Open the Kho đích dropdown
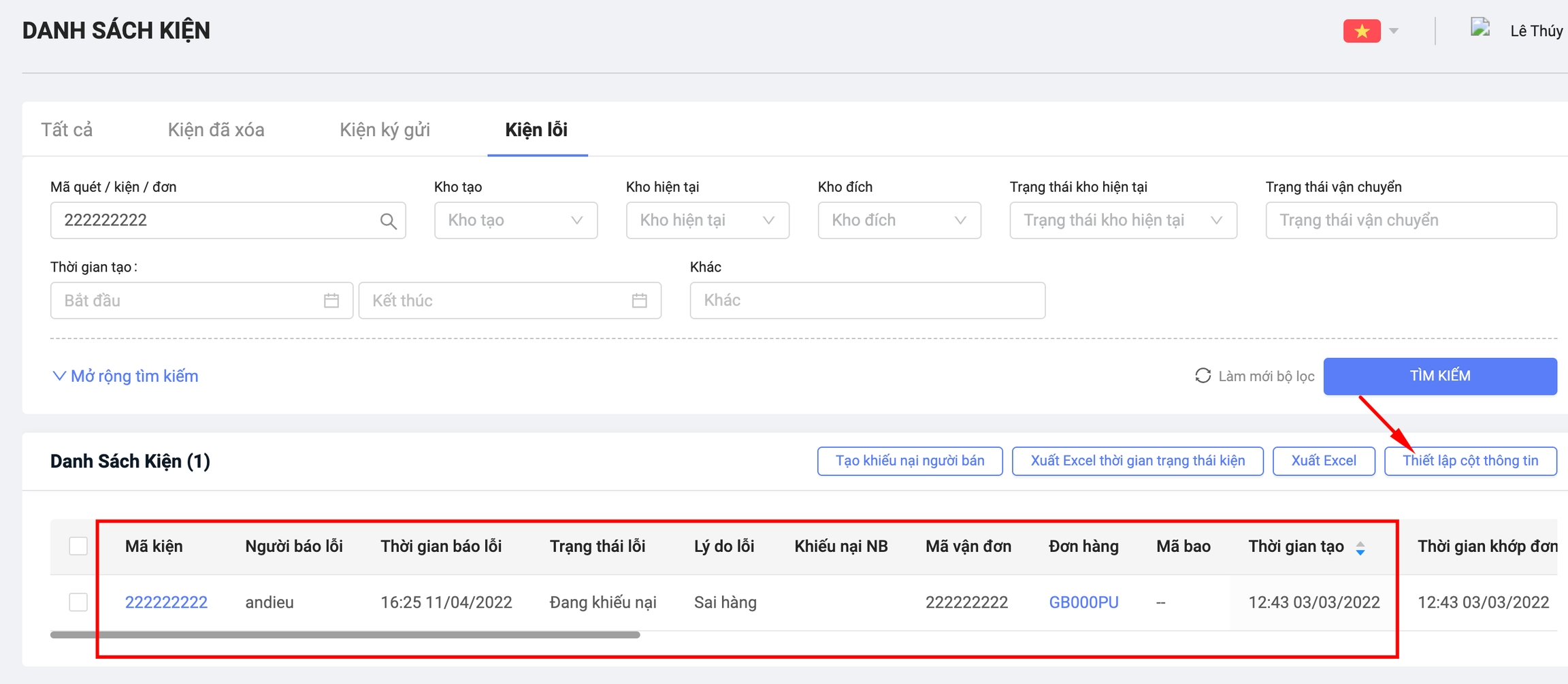Viewport: 1568px width, 684px height. [899, 221]
